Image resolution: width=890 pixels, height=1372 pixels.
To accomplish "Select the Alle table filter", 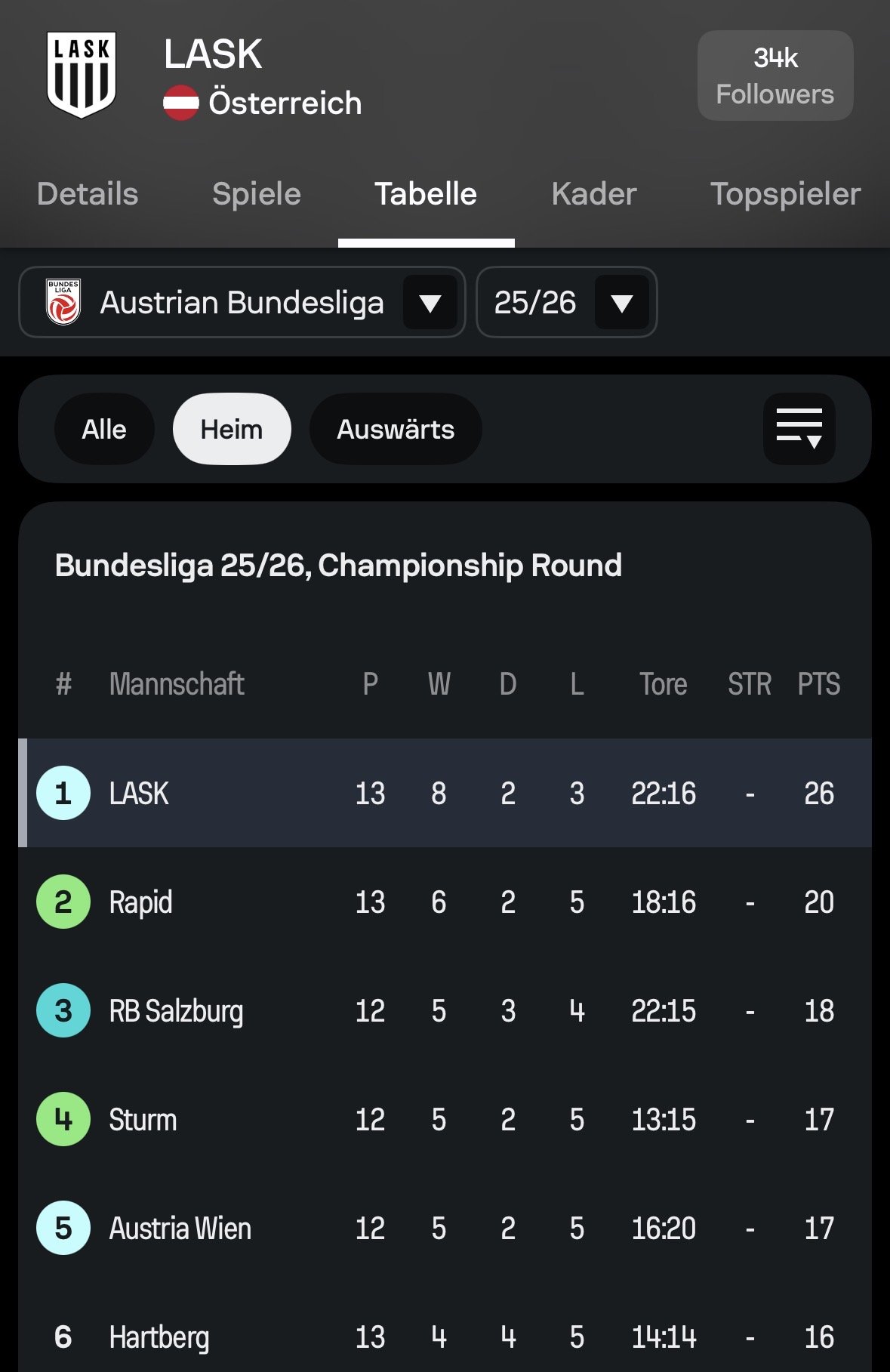I will click(x=104, y=429).
